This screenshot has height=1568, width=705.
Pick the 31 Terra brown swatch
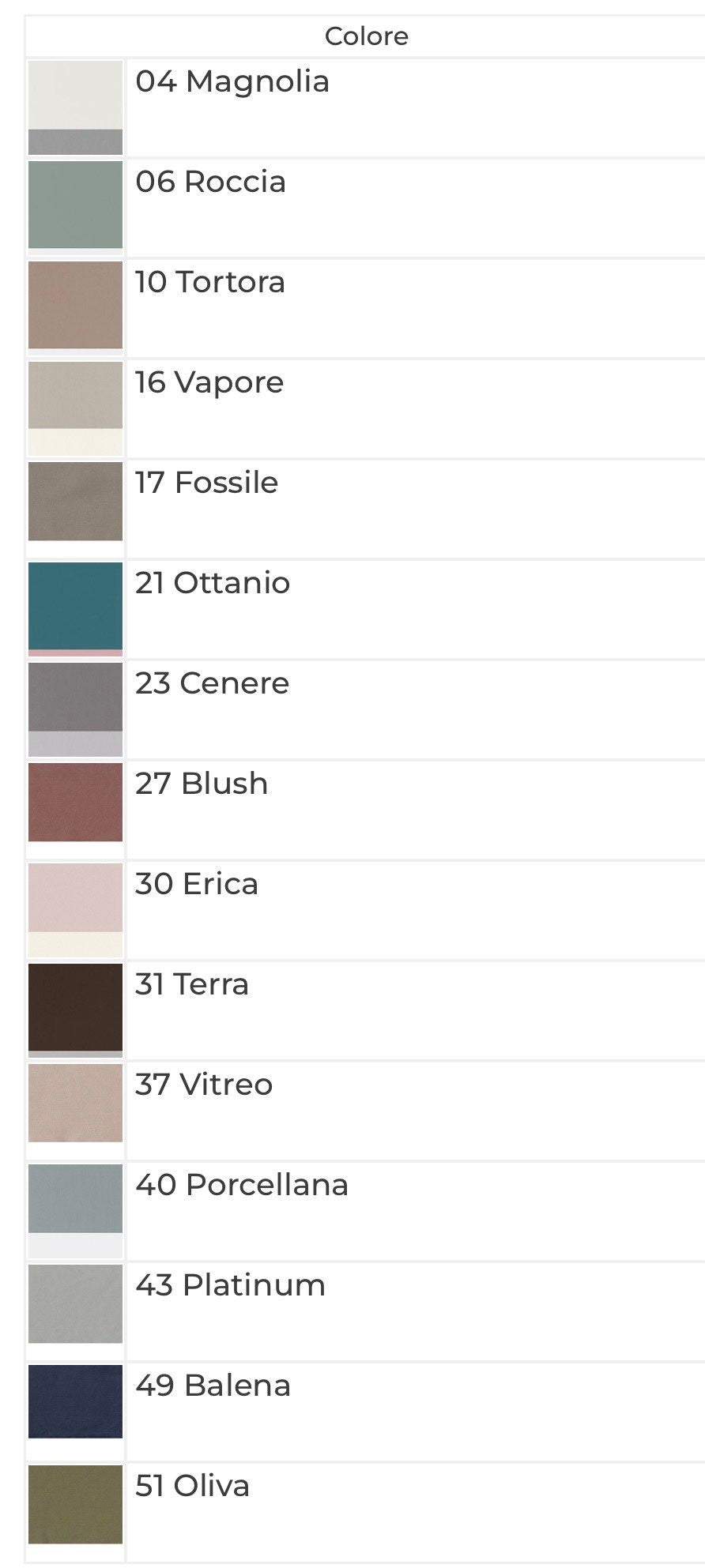coord(75,1009)
